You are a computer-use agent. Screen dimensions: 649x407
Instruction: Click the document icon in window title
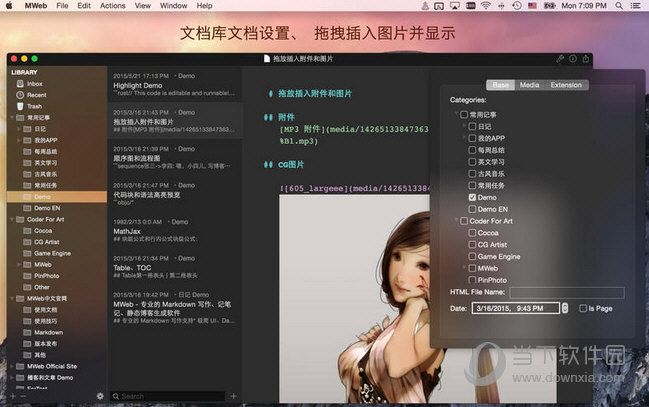[267, 59]
